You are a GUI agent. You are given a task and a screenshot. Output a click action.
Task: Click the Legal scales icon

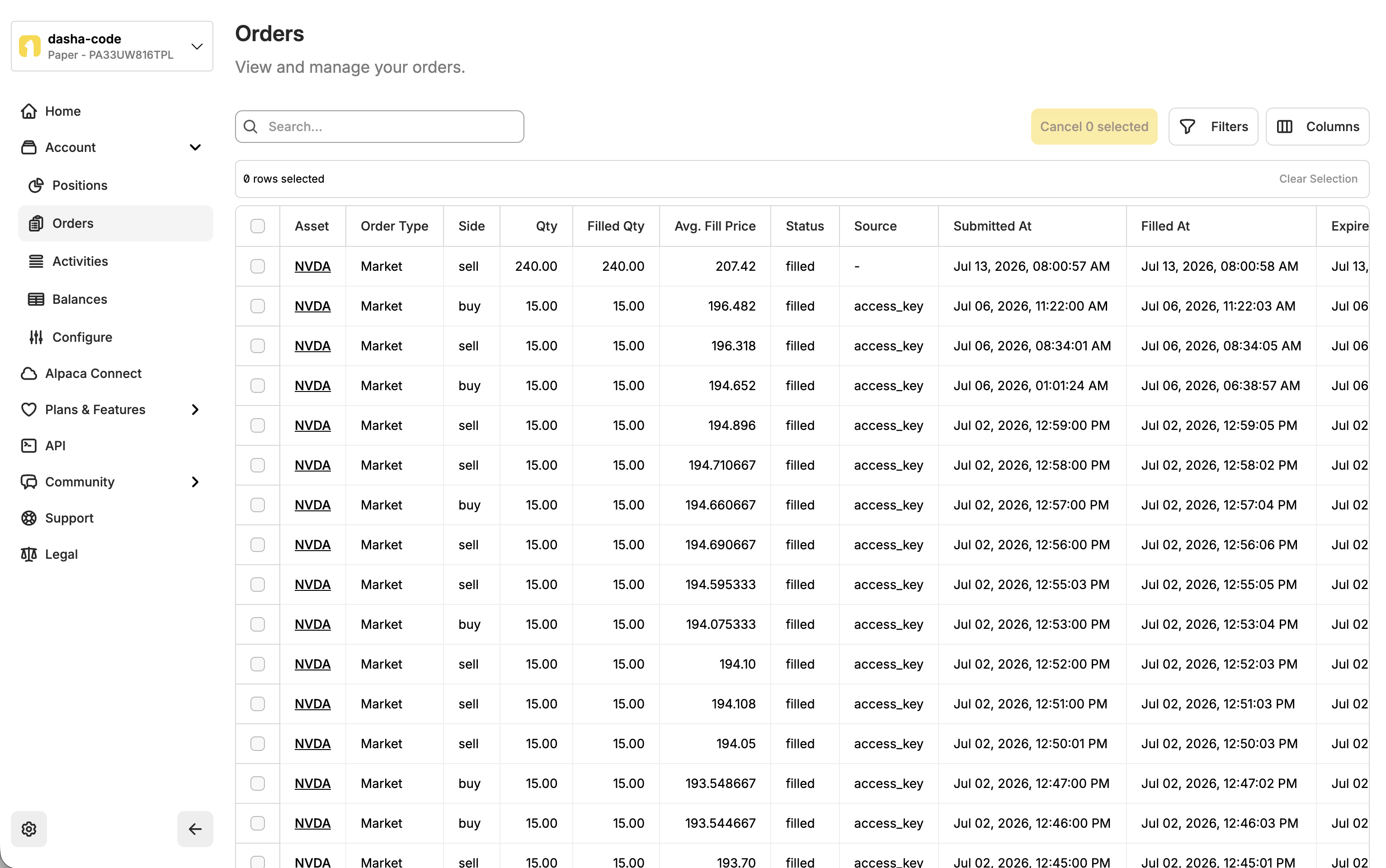pos(28,554)
